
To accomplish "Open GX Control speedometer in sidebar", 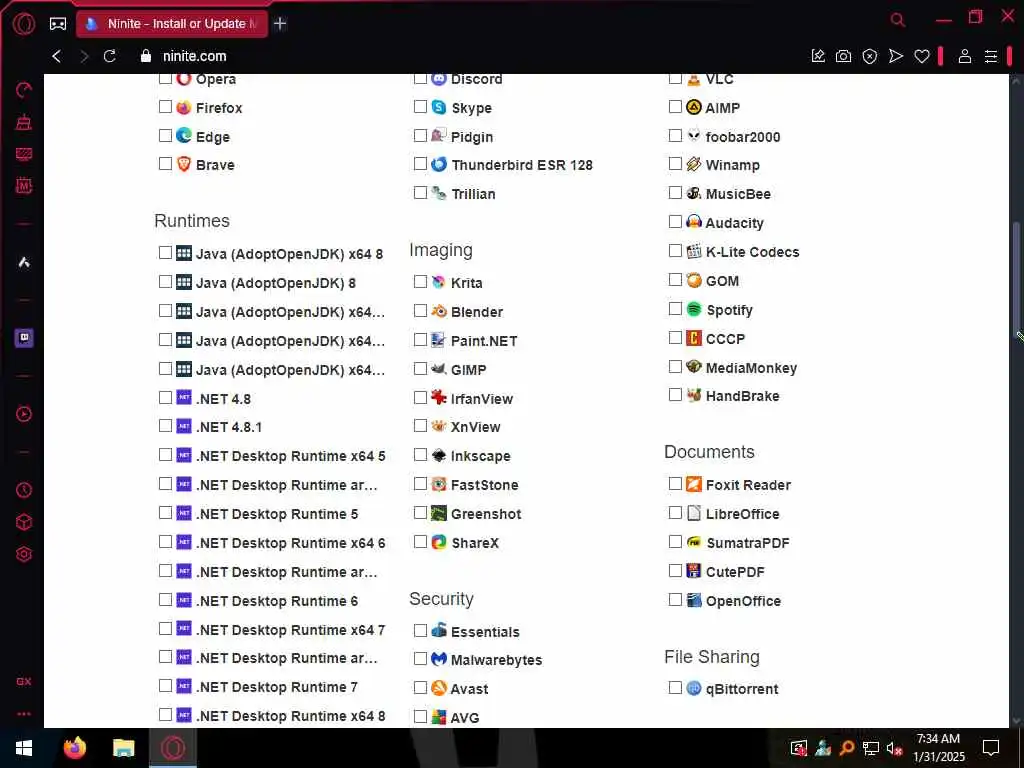I will [24, 89].
